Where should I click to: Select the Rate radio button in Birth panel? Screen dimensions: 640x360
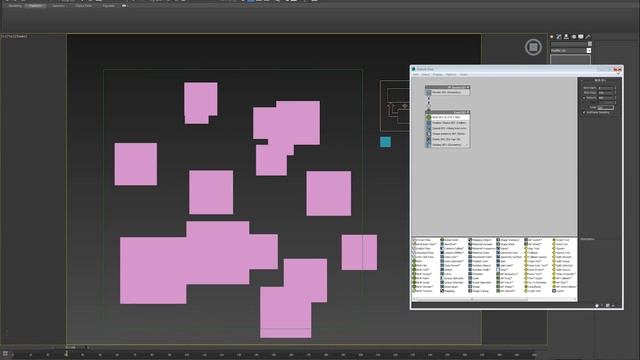tap(584, 102)
